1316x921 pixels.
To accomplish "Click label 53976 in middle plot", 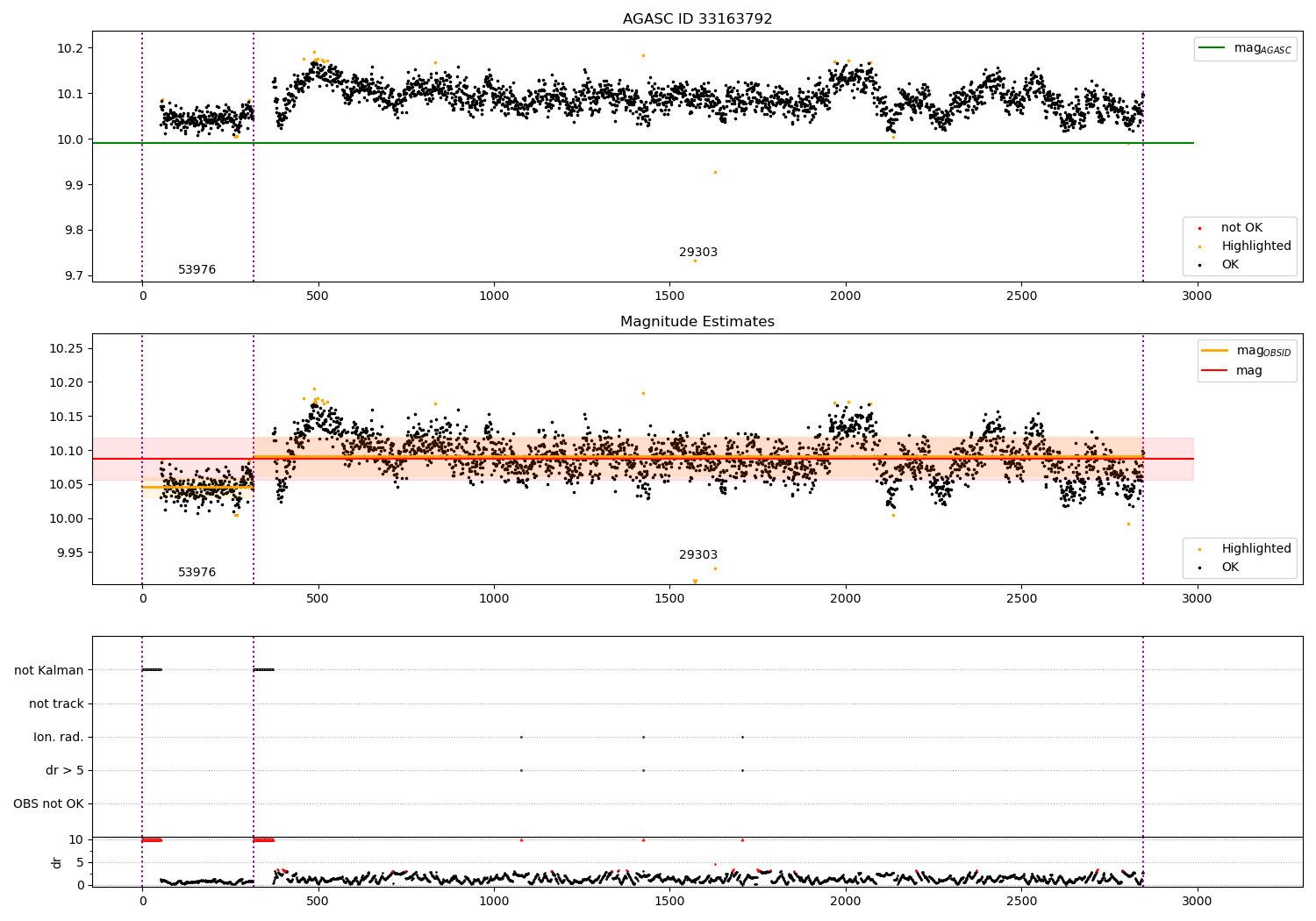I will point(197,573).
